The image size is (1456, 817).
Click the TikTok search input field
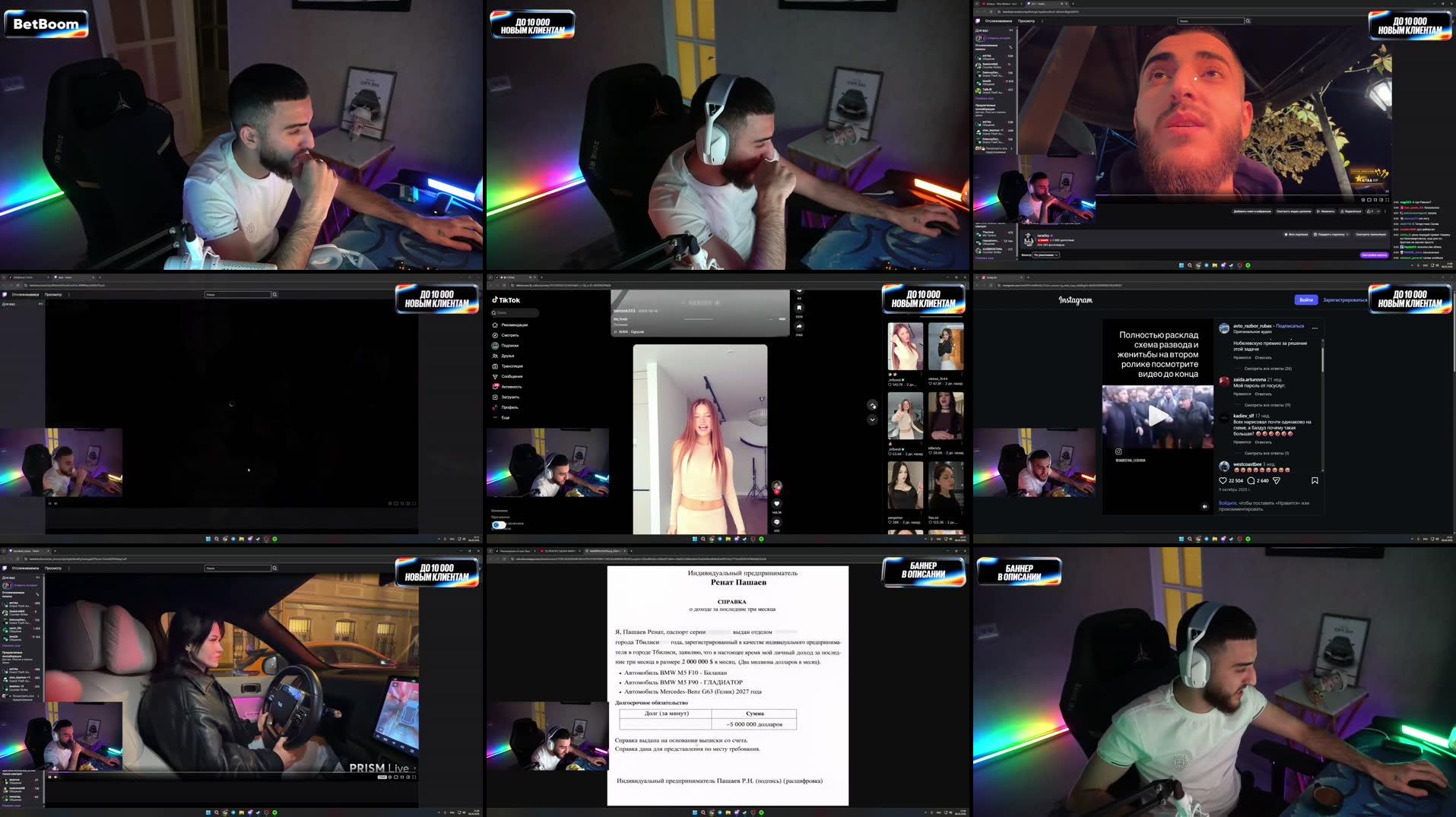coord(515,313)
